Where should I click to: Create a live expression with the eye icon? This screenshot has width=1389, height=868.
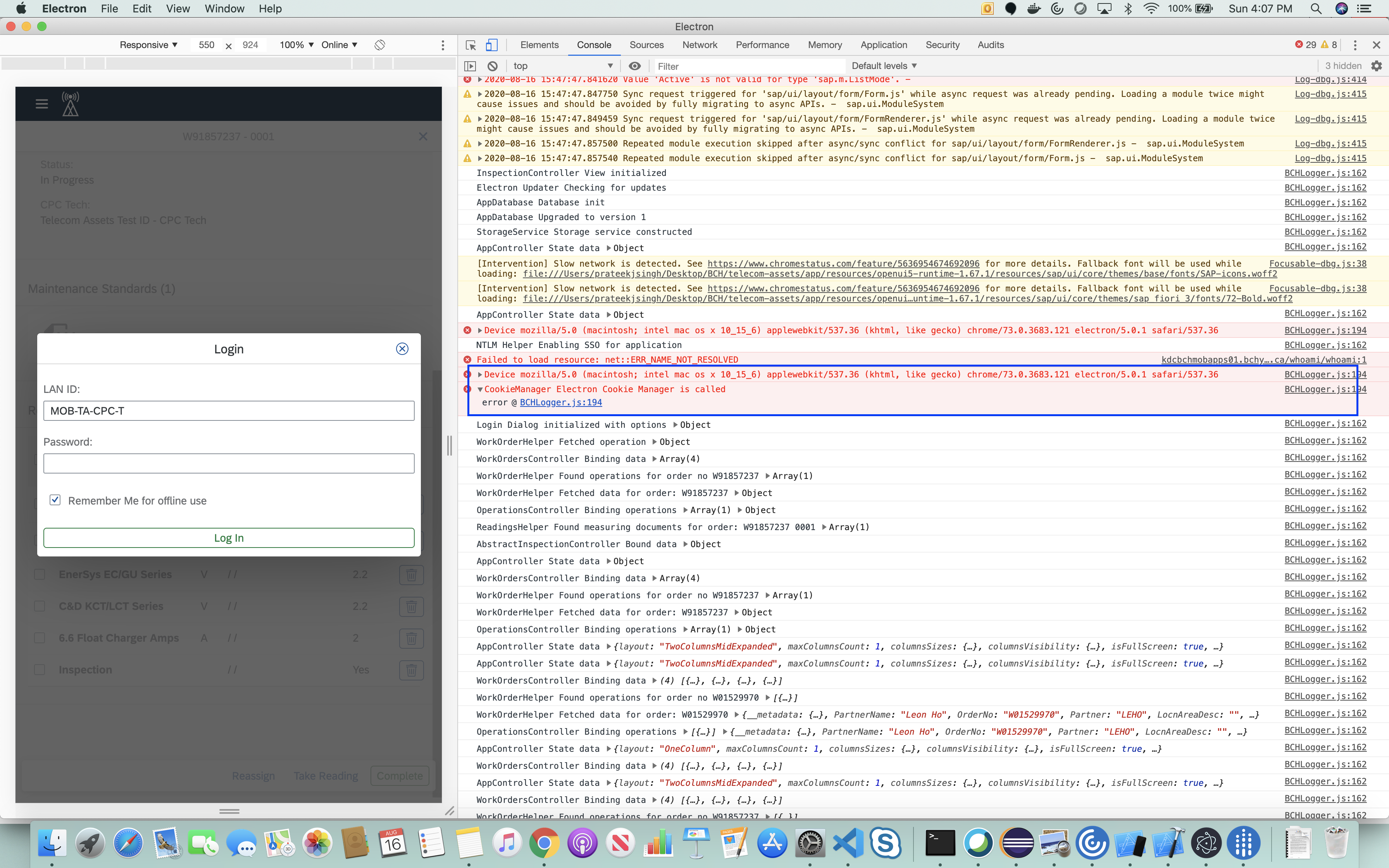click(x=634, y=65)
